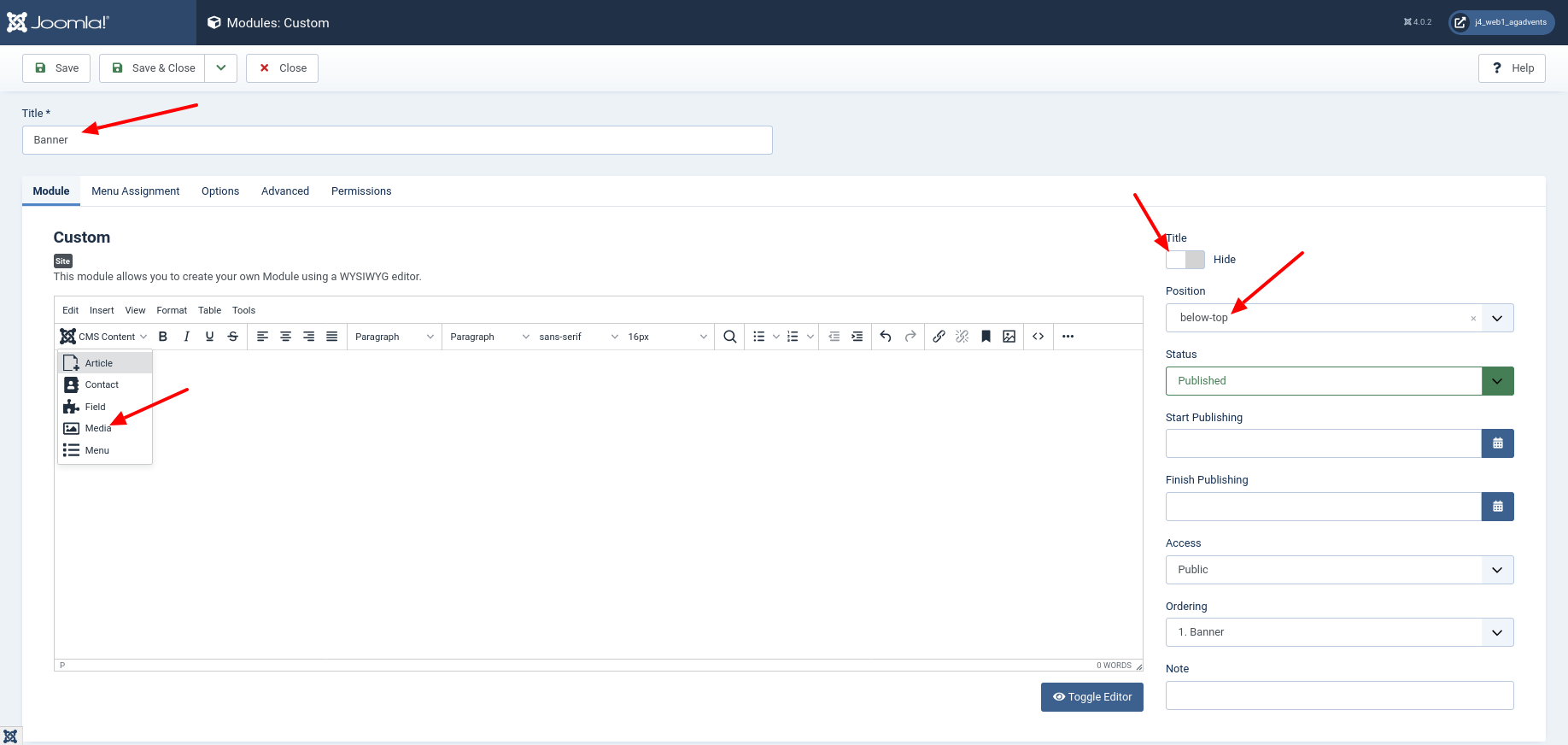Open the Ordering dropdown

1339,632
